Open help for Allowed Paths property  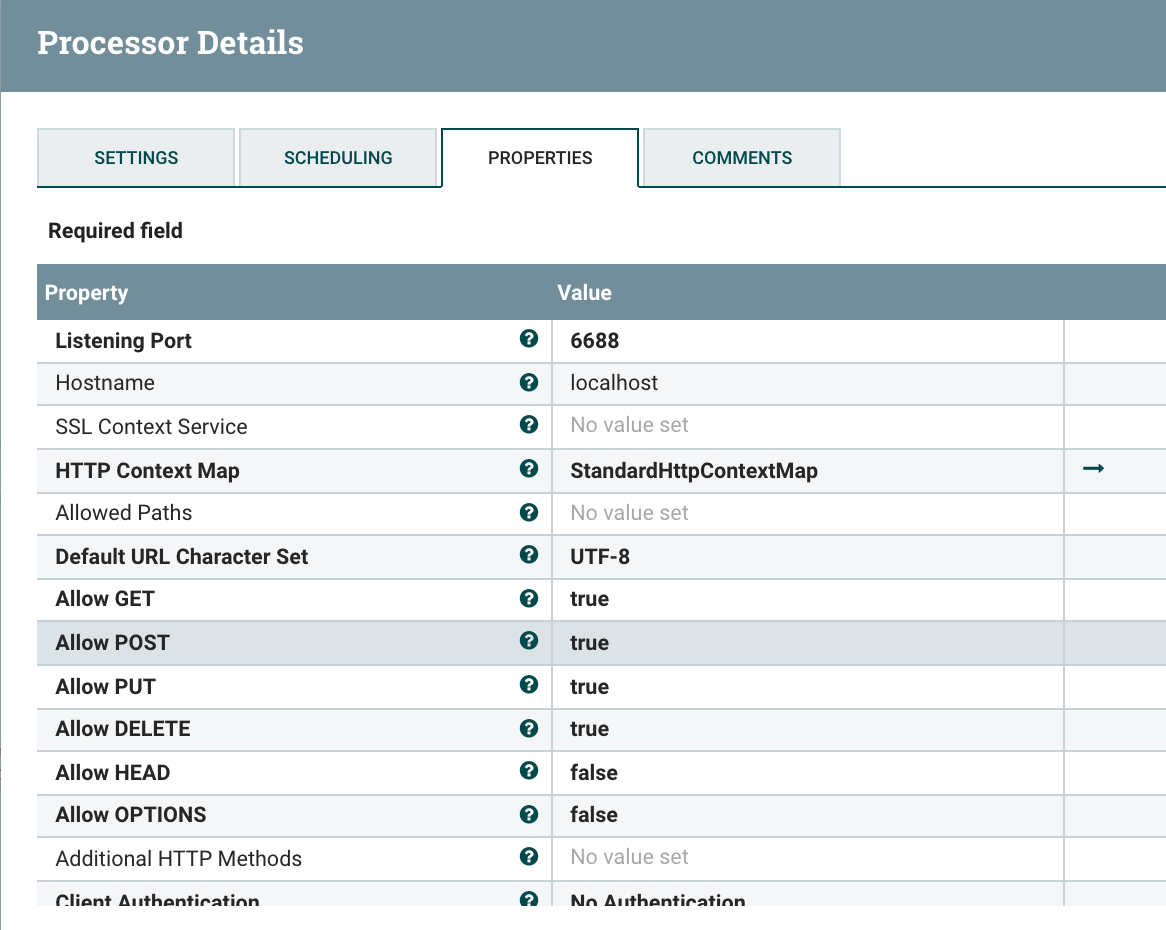tap(528, 512)
